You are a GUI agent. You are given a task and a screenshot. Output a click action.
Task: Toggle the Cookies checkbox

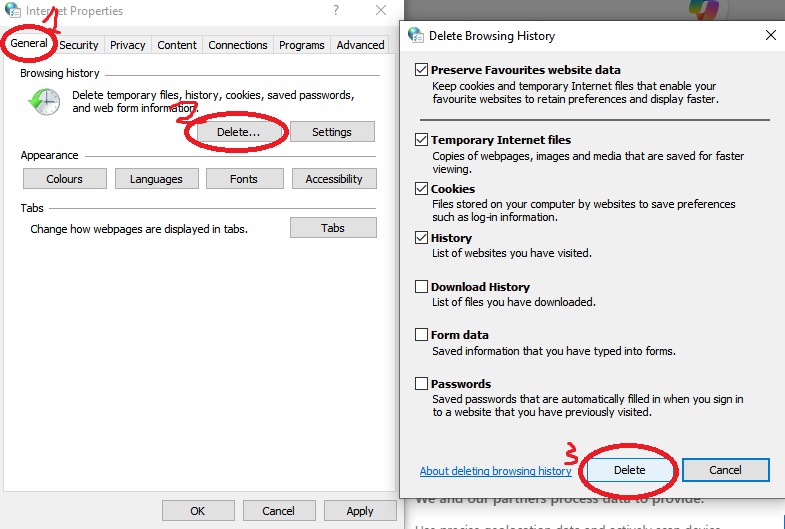pos(422,189)
